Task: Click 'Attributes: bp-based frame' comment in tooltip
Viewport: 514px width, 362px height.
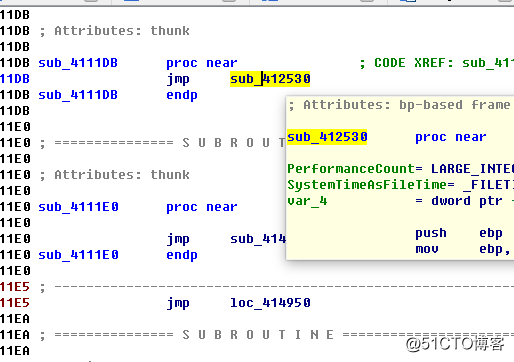Action: click(399, 105)
